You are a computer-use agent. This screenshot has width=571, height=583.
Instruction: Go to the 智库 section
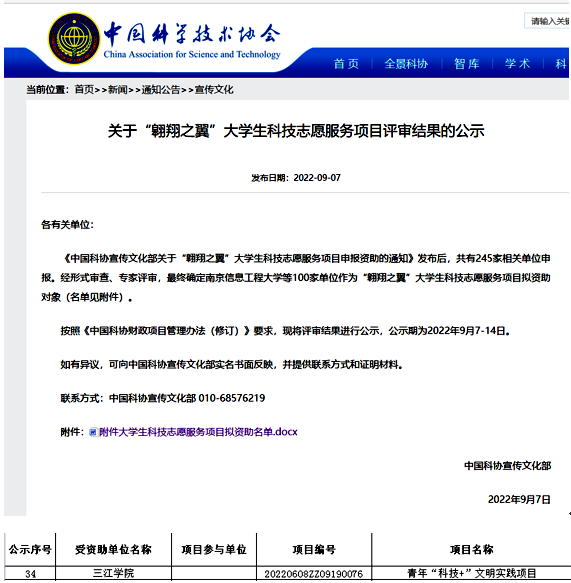[x=467, y=64]
